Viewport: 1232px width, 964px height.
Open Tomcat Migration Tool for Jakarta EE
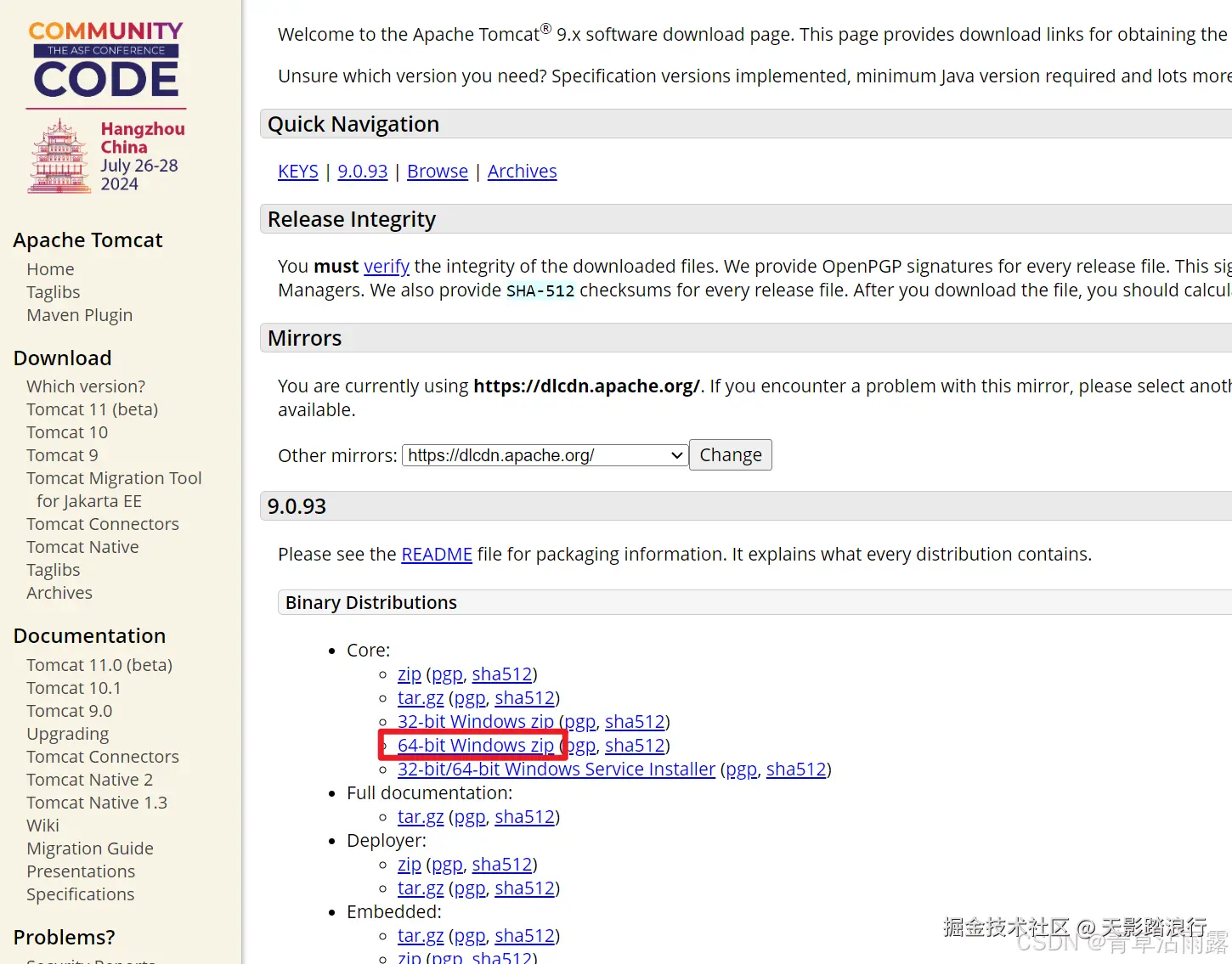click(x=114, y=490)
